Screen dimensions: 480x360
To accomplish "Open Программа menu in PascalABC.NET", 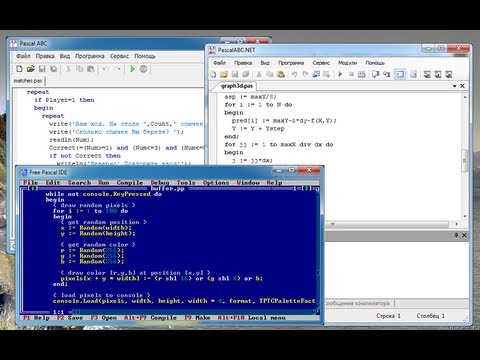I will [x=291, y=63].
